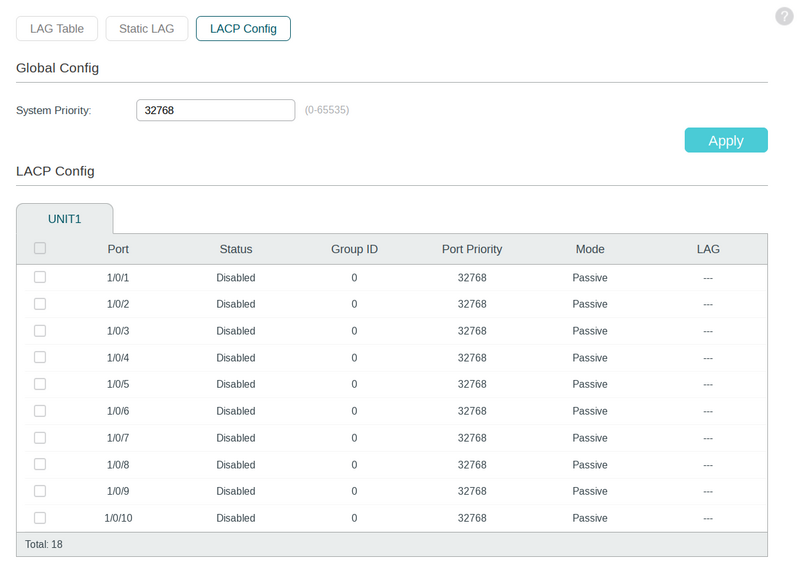
Task: Check the box for port 1/0/2
Action: (x=40, y=304)
